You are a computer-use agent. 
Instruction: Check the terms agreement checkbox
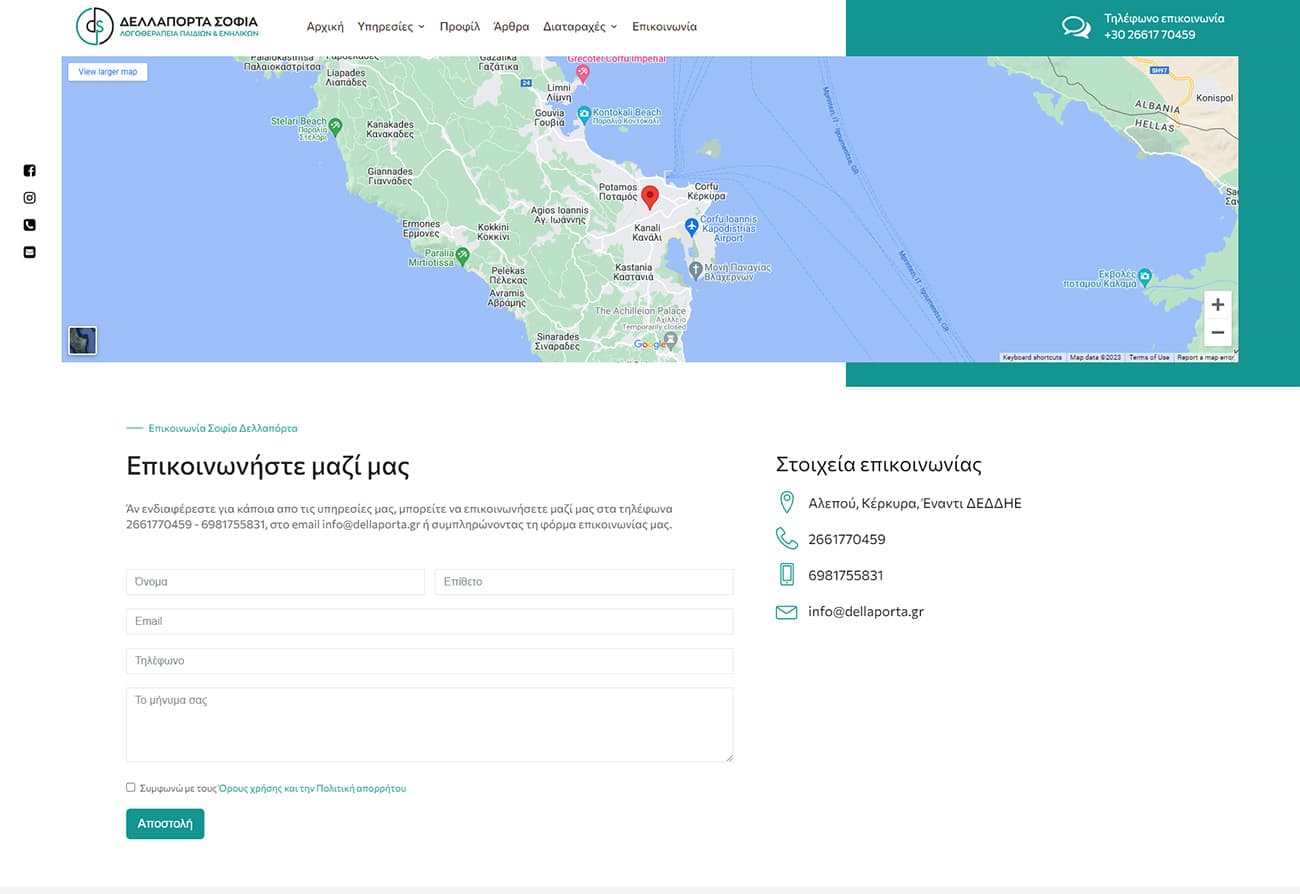point(130,787)
